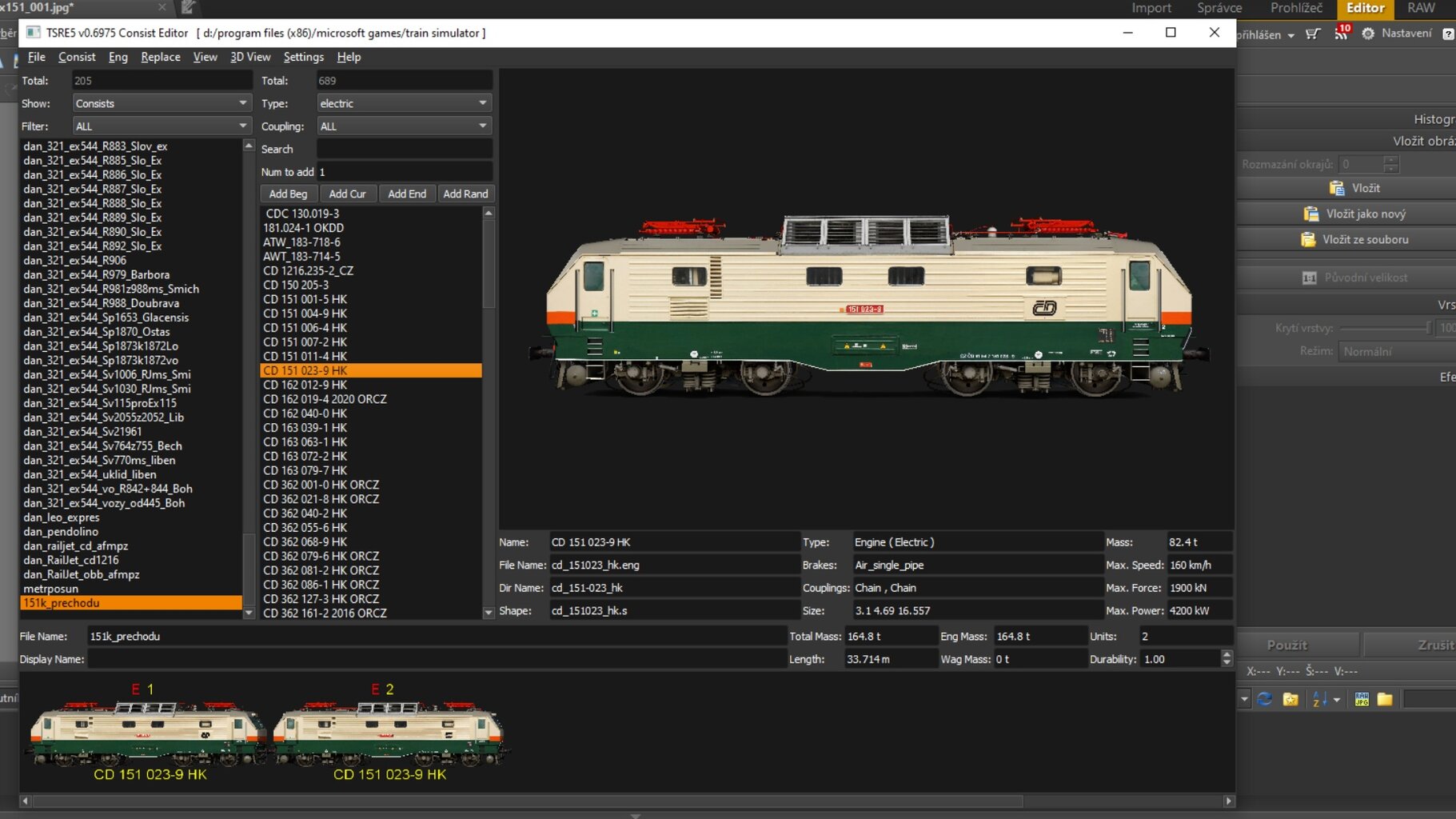Click the Add End button
The width and height of the screenshot is (1456, 819).
(x=406, y=194)
